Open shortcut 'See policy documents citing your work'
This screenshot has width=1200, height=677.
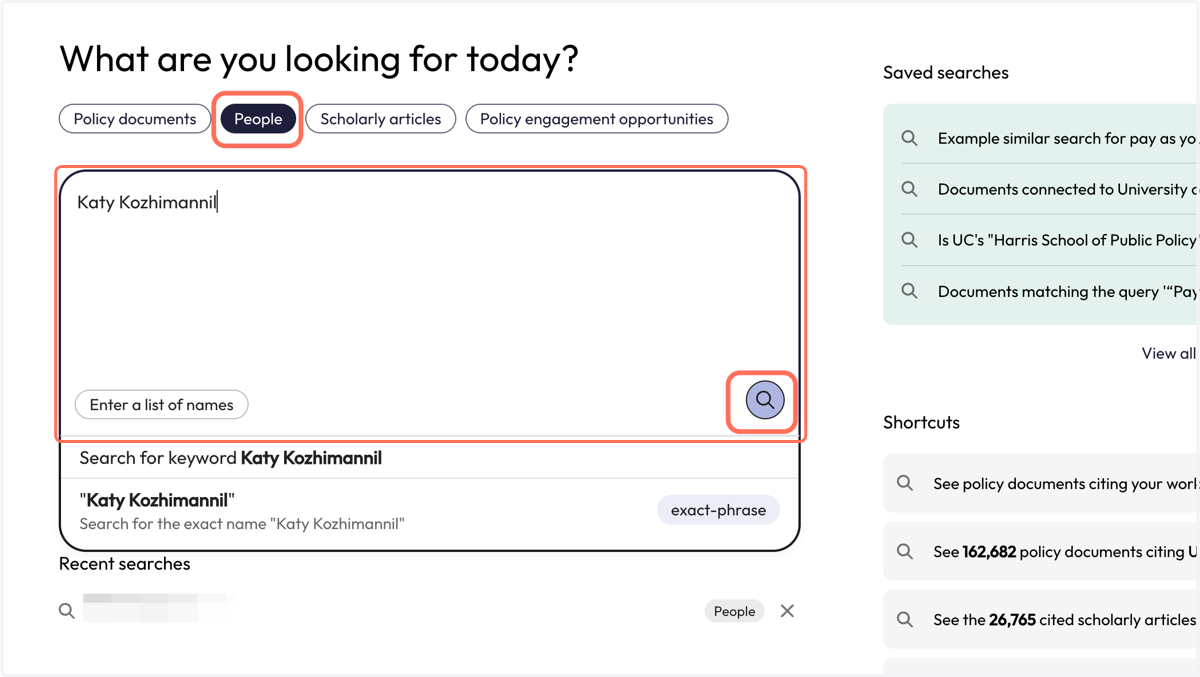tap(1041, 483)
